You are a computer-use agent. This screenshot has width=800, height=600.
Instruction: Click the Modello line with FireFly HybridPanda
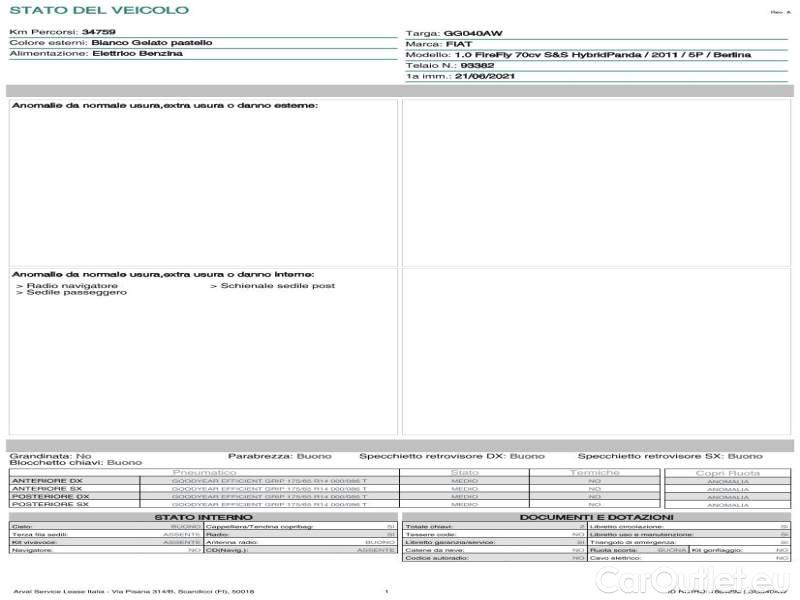tap(578, 55)
